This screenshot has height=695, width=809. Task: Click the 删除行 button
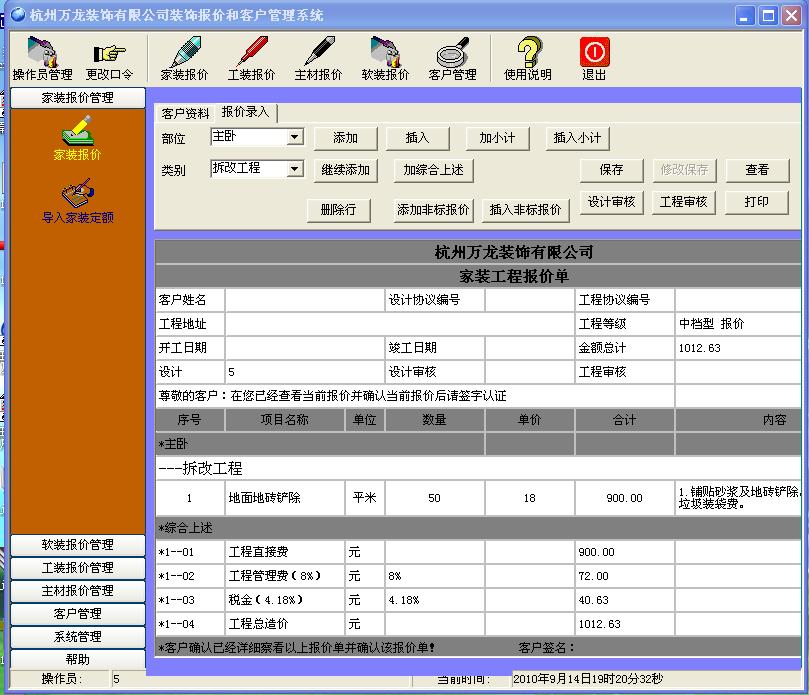[338, 210]
